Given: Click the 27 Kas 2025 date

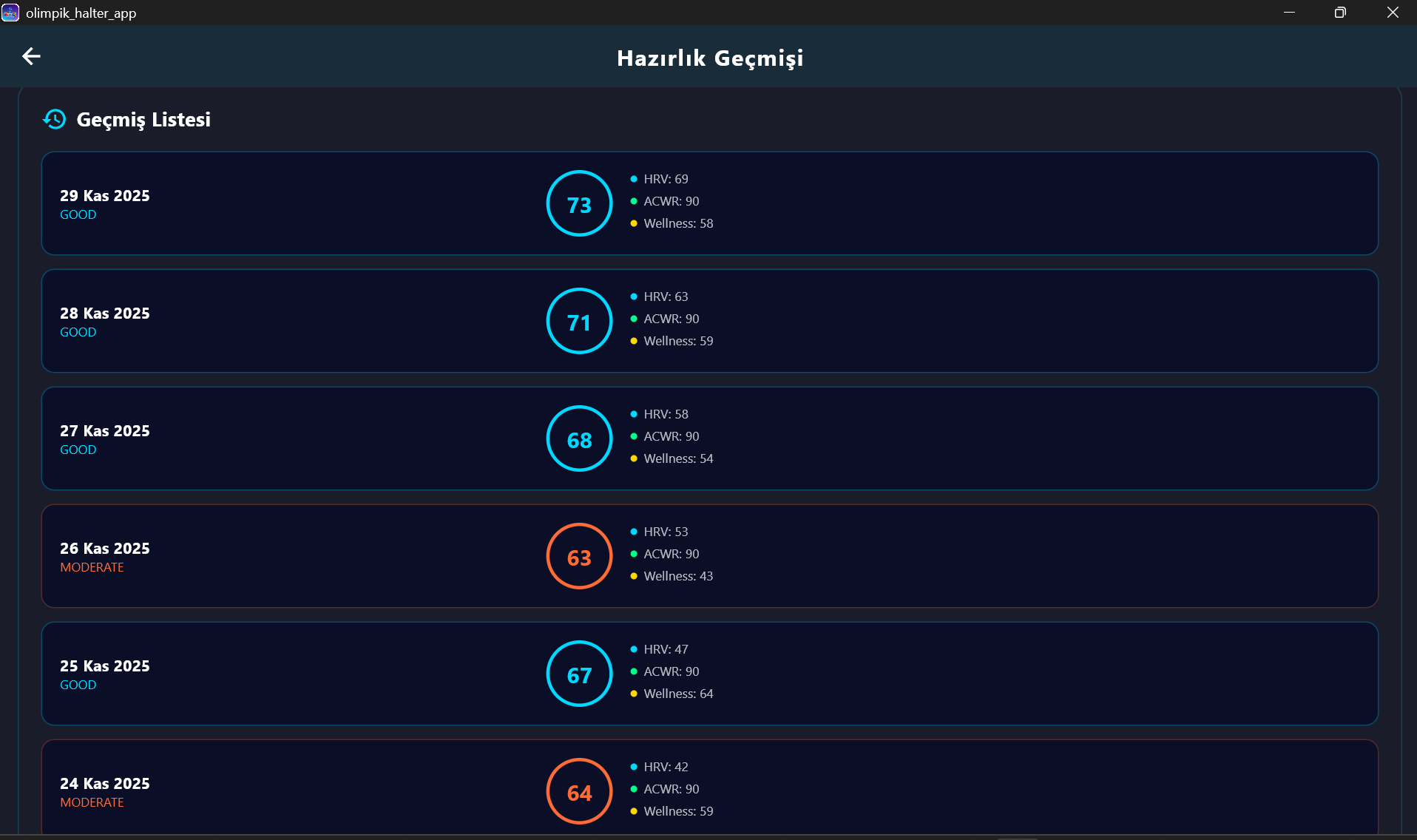Looking at the screenshot, I should pos(105,431).
